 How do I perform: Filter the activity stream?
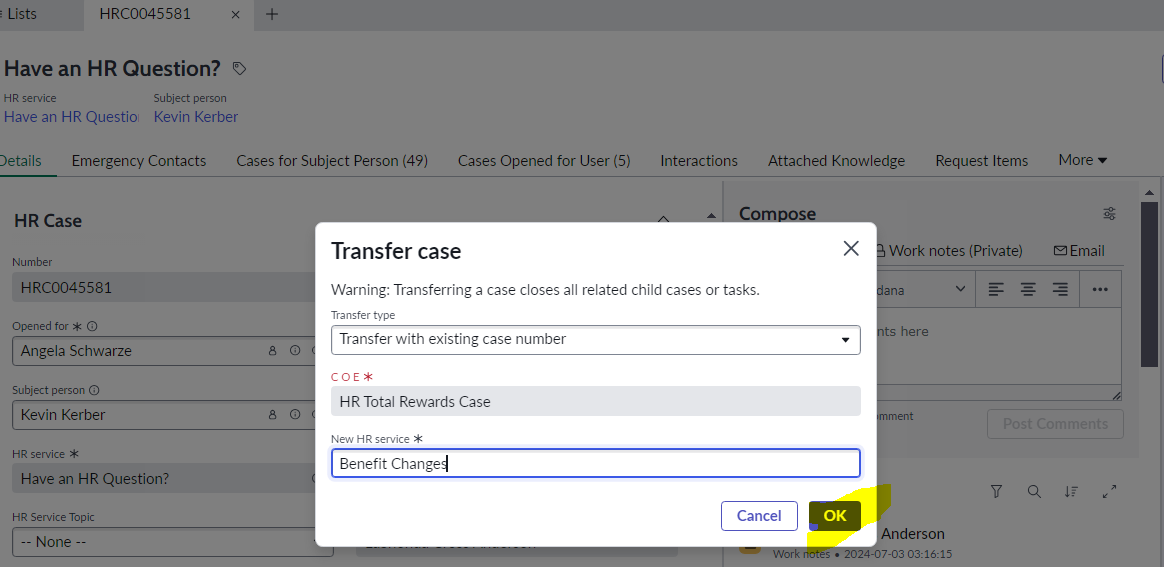pyautogui.click(x=997, y=491)
